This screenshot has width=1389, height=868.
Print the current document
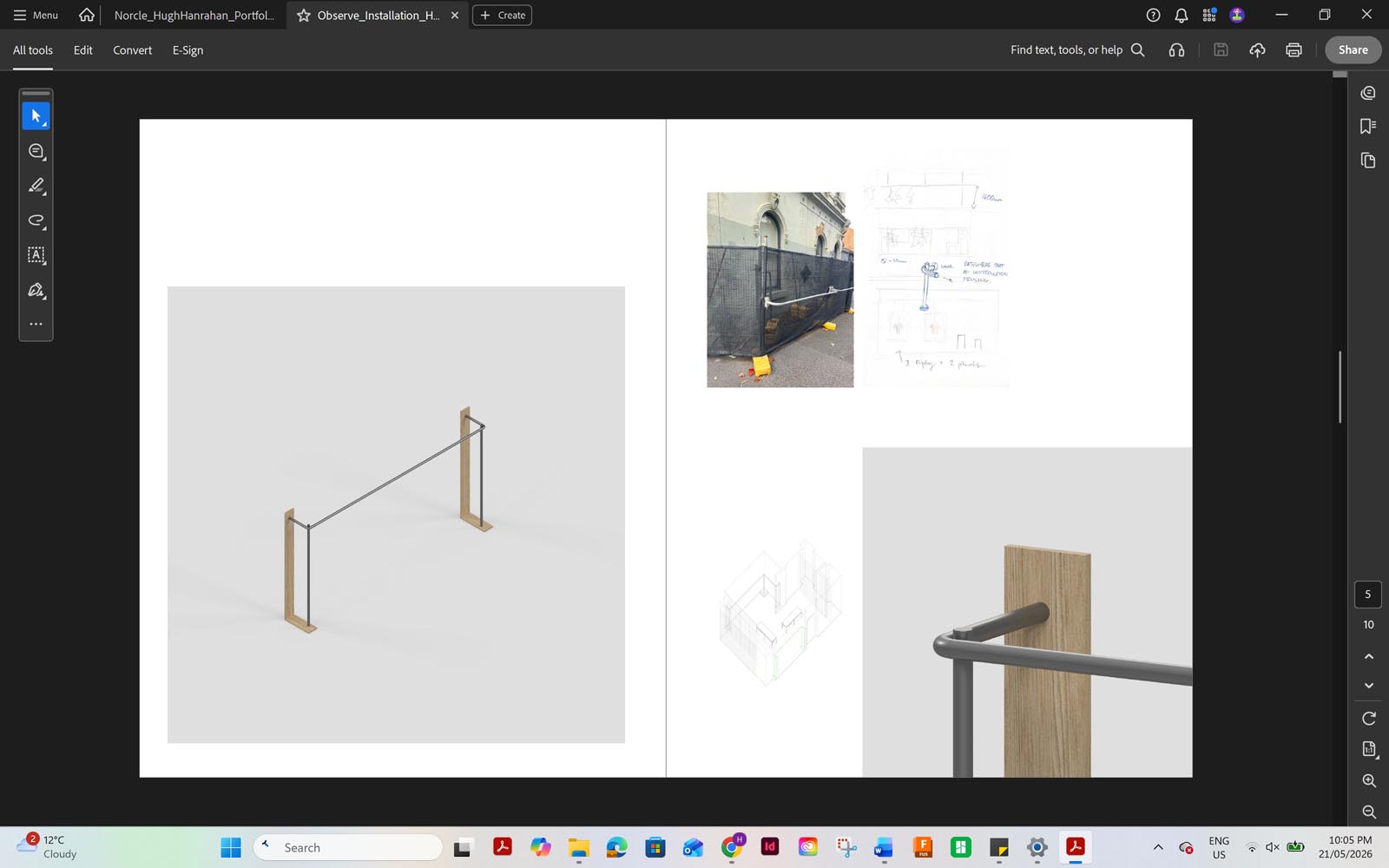(x=1294, y=50)
